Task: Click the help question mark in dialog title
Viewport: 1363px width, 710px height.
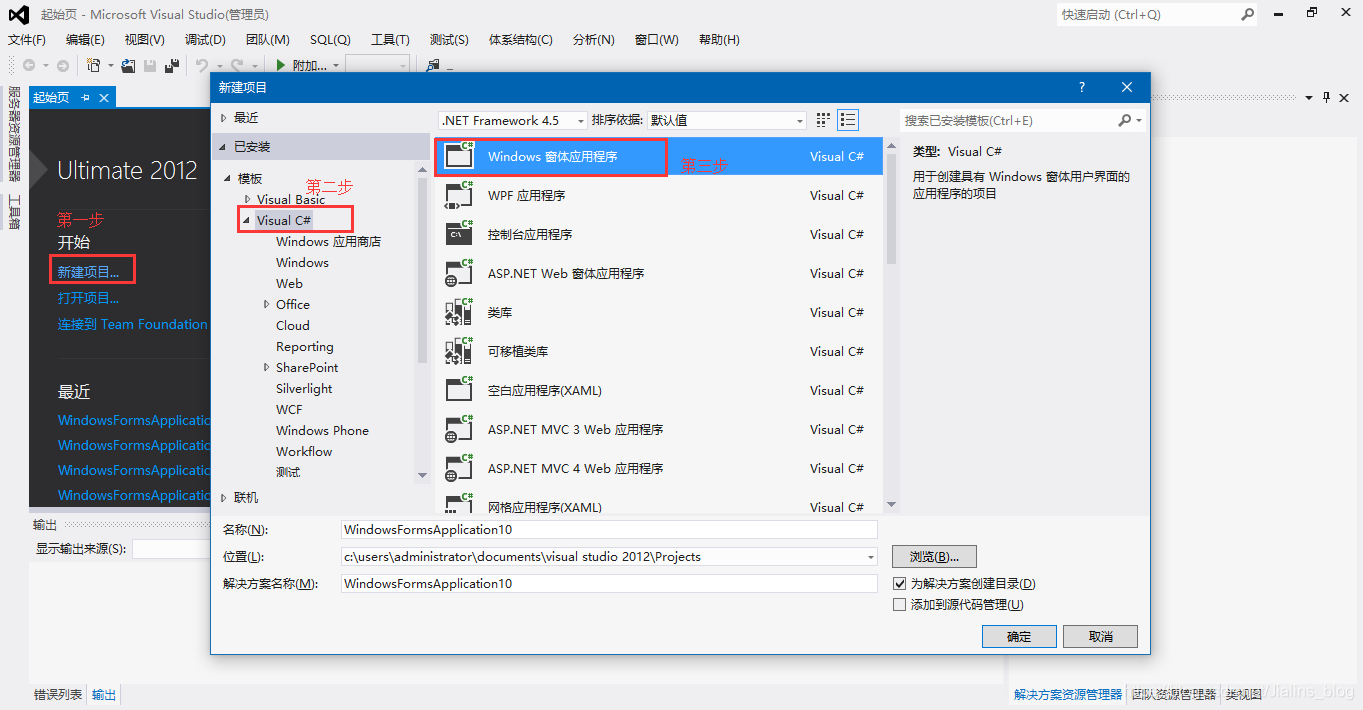Action: (x=1082, y=88)
